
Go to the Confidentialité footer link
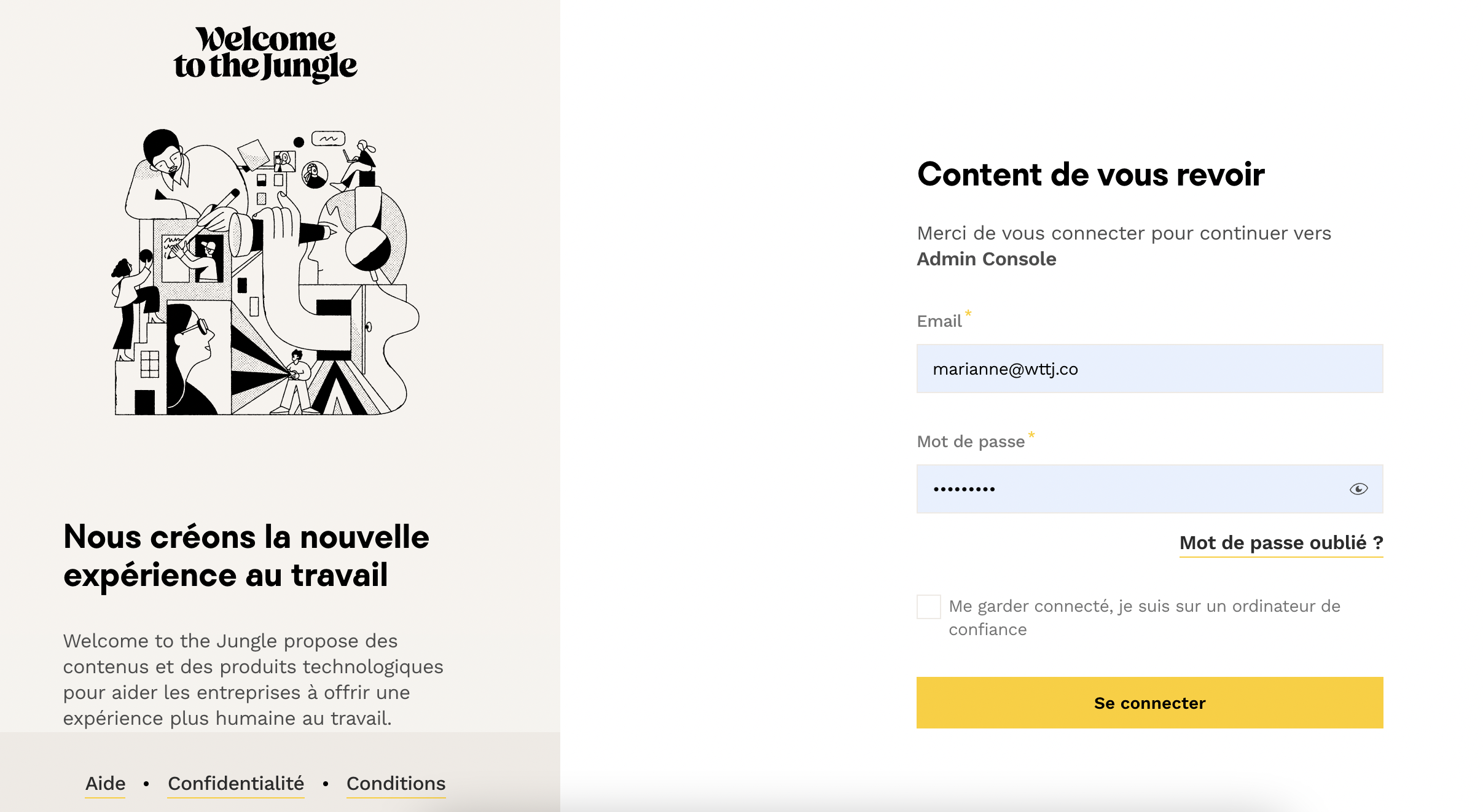pyautogui.click(x=236, y=784)
